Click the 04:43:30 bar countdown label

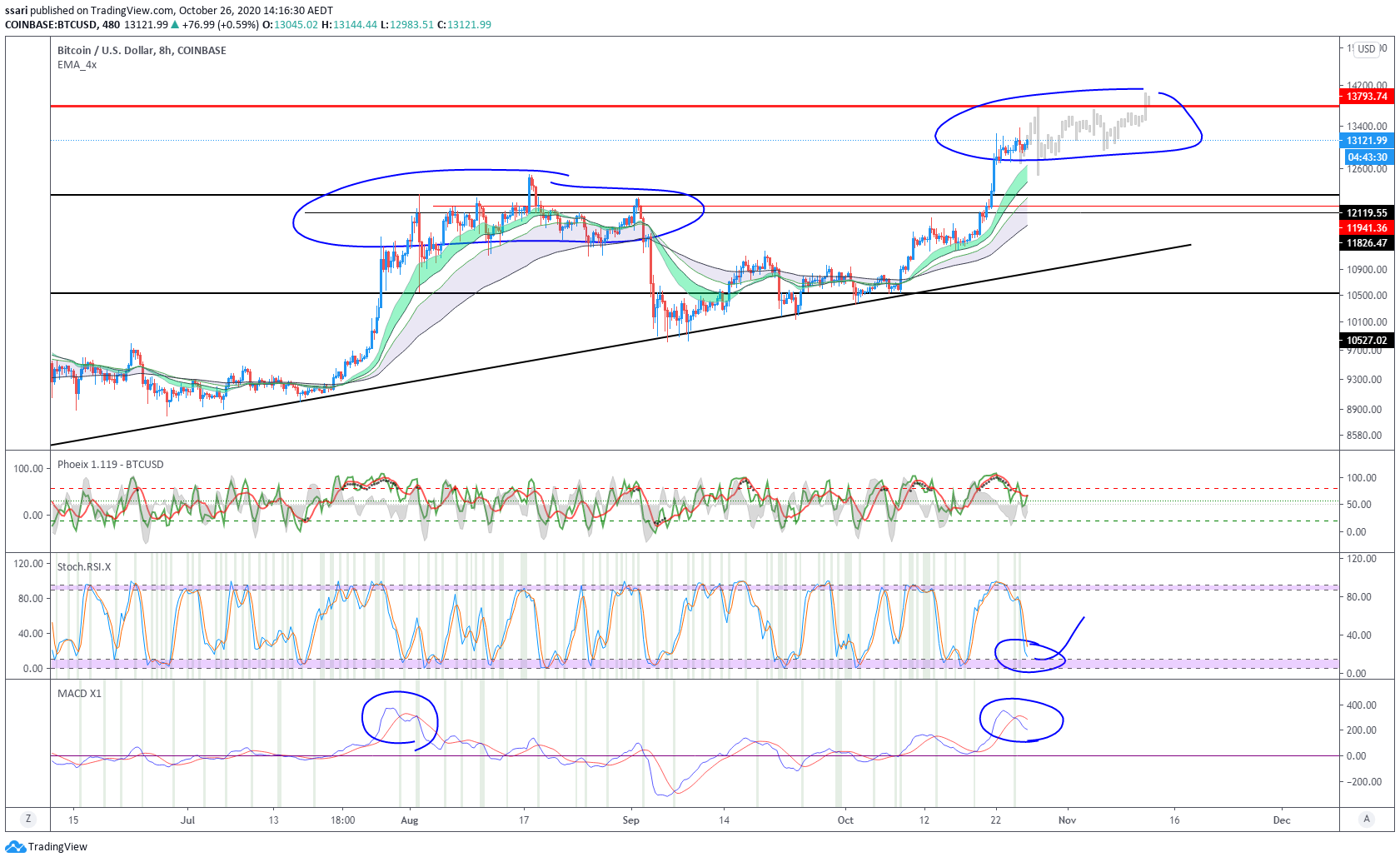[x=1368, y=157]
